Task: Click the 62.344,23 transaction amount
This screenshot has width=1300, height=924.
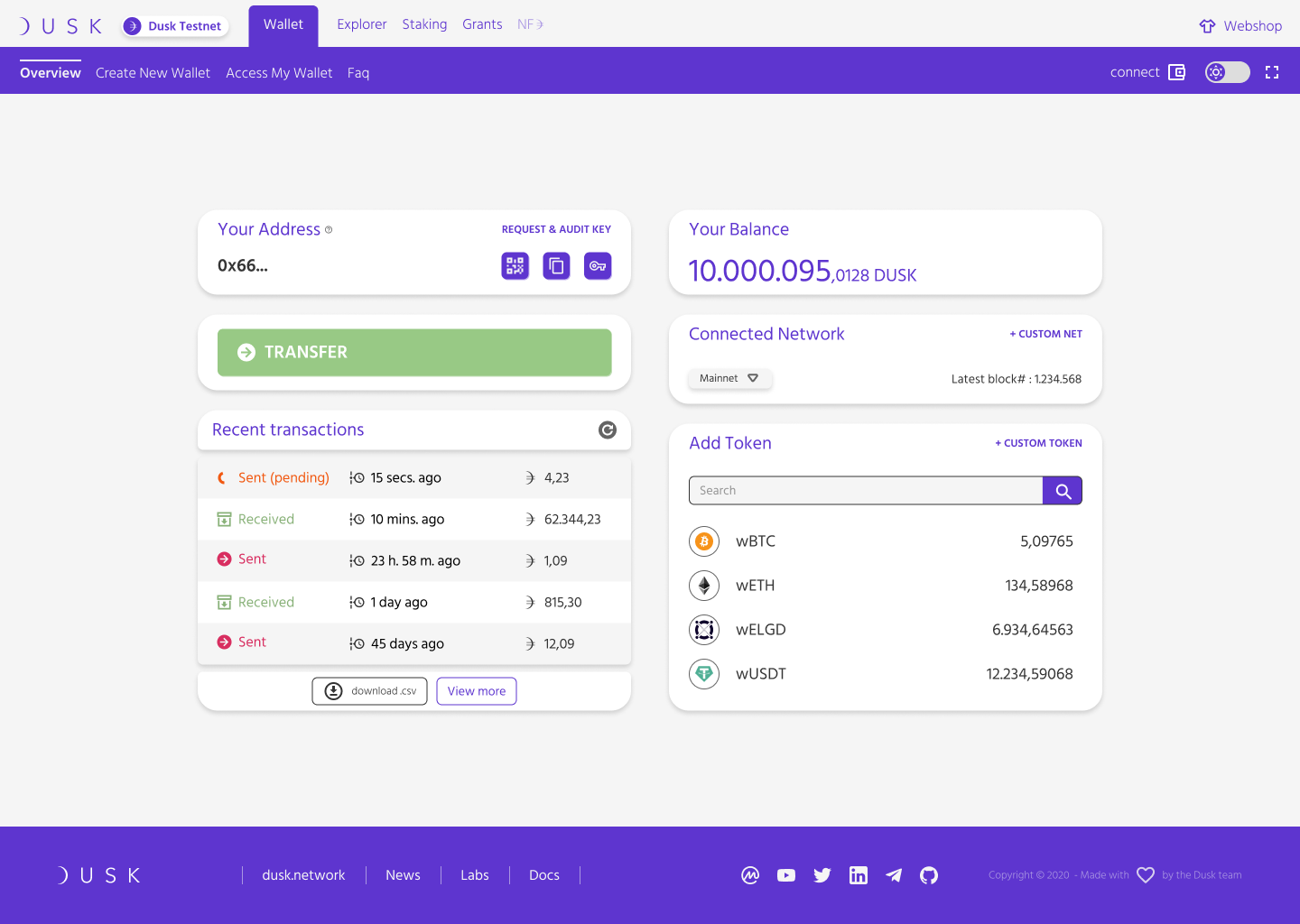Action: (x=572, y=520)
